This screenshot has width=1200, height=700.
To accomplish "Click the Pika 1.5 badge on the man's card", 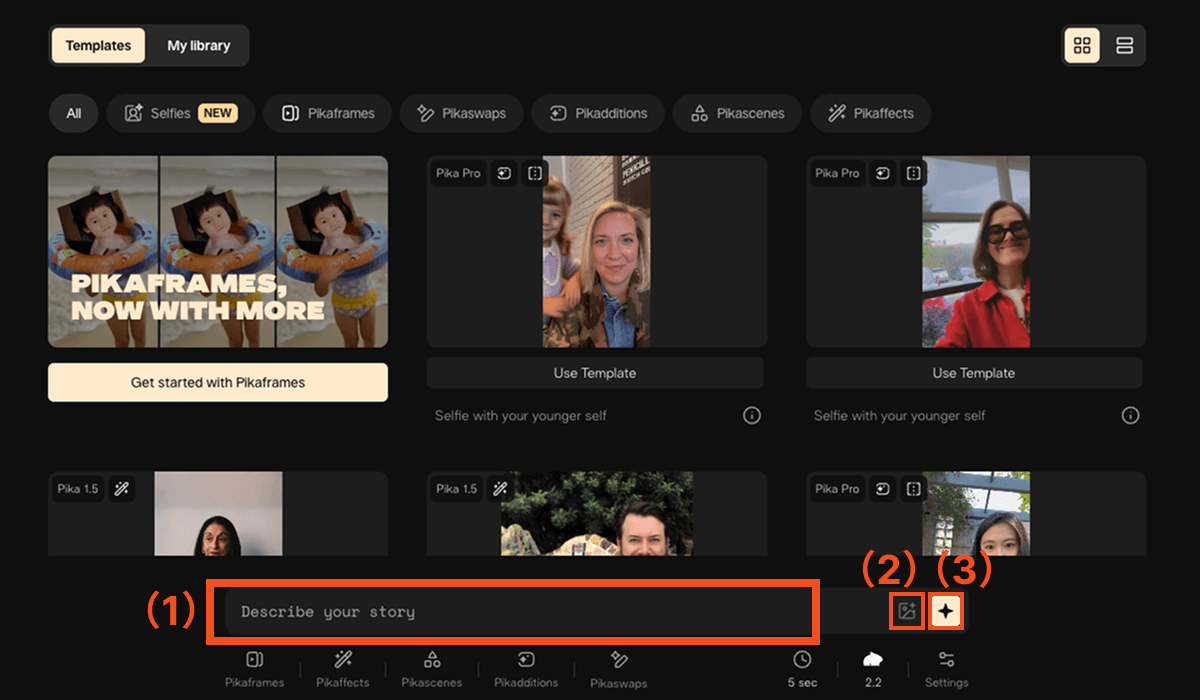I will coord(457,489).
